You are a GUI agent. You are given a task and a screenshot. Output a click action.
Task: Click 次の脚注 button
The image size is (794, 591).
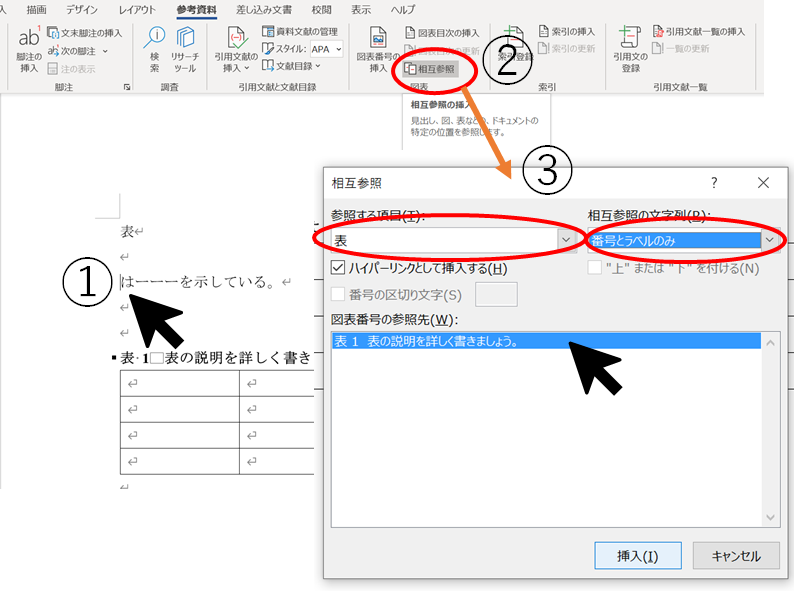(72, 51)
